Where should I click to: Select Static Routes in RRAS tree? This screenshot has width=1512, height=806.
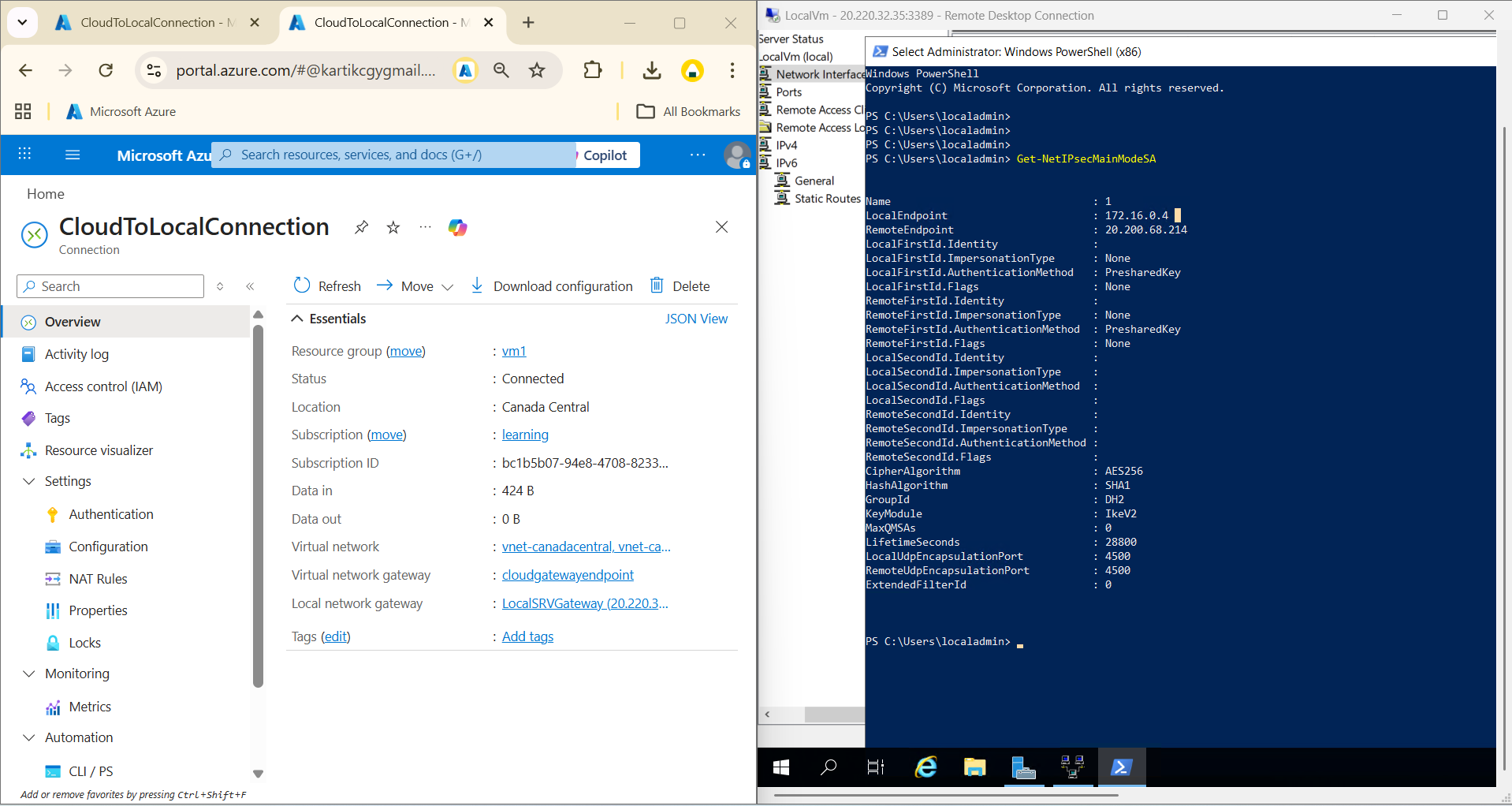(x=827, y=199)
